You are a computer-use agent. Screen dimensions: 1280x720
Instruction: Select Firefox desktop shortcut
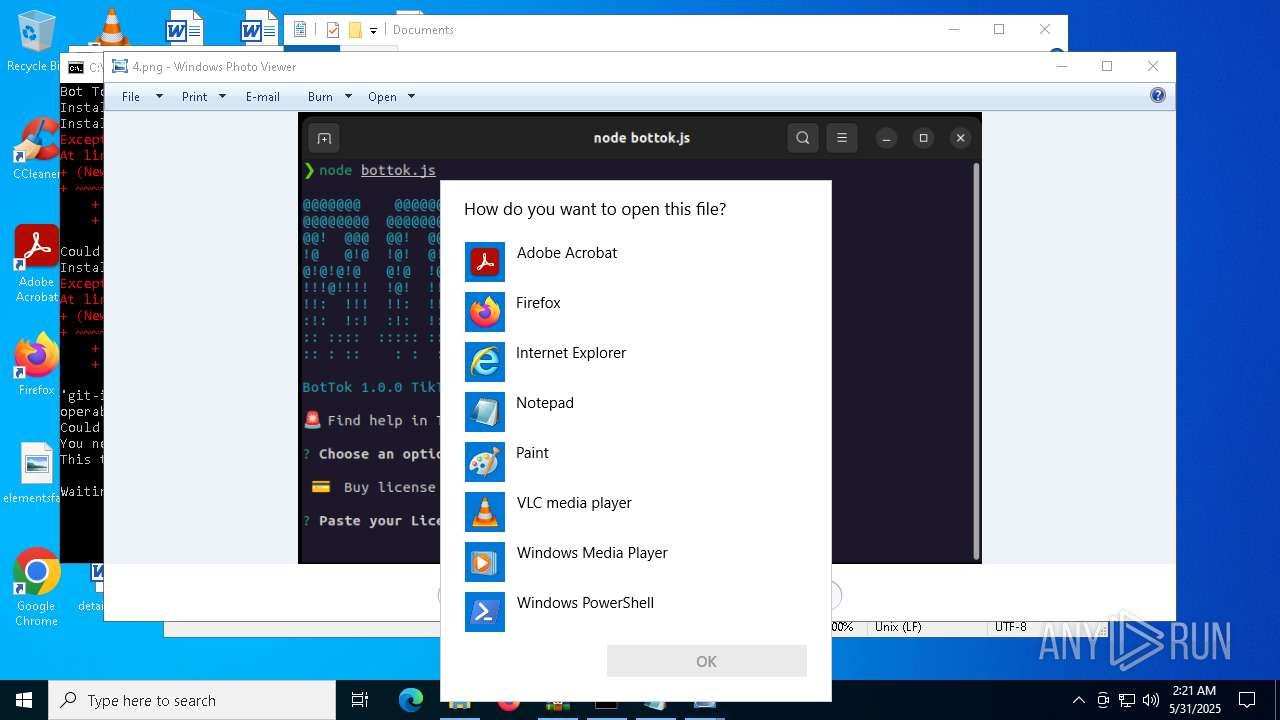coord(36,366)
